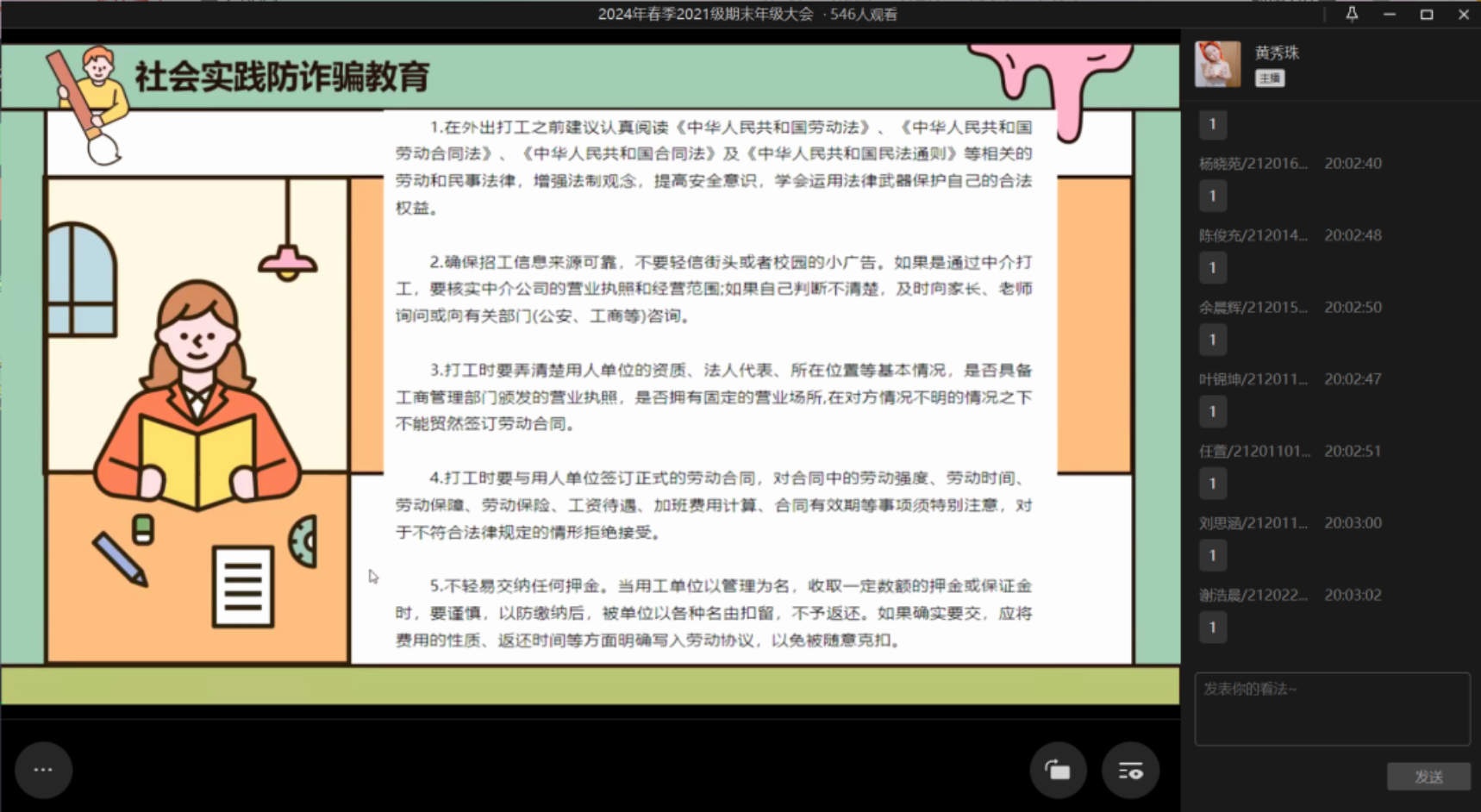Click the 主播 badge under the host name
The width and height of the screenshot is (1481, 812).
tap(1269, 78)
